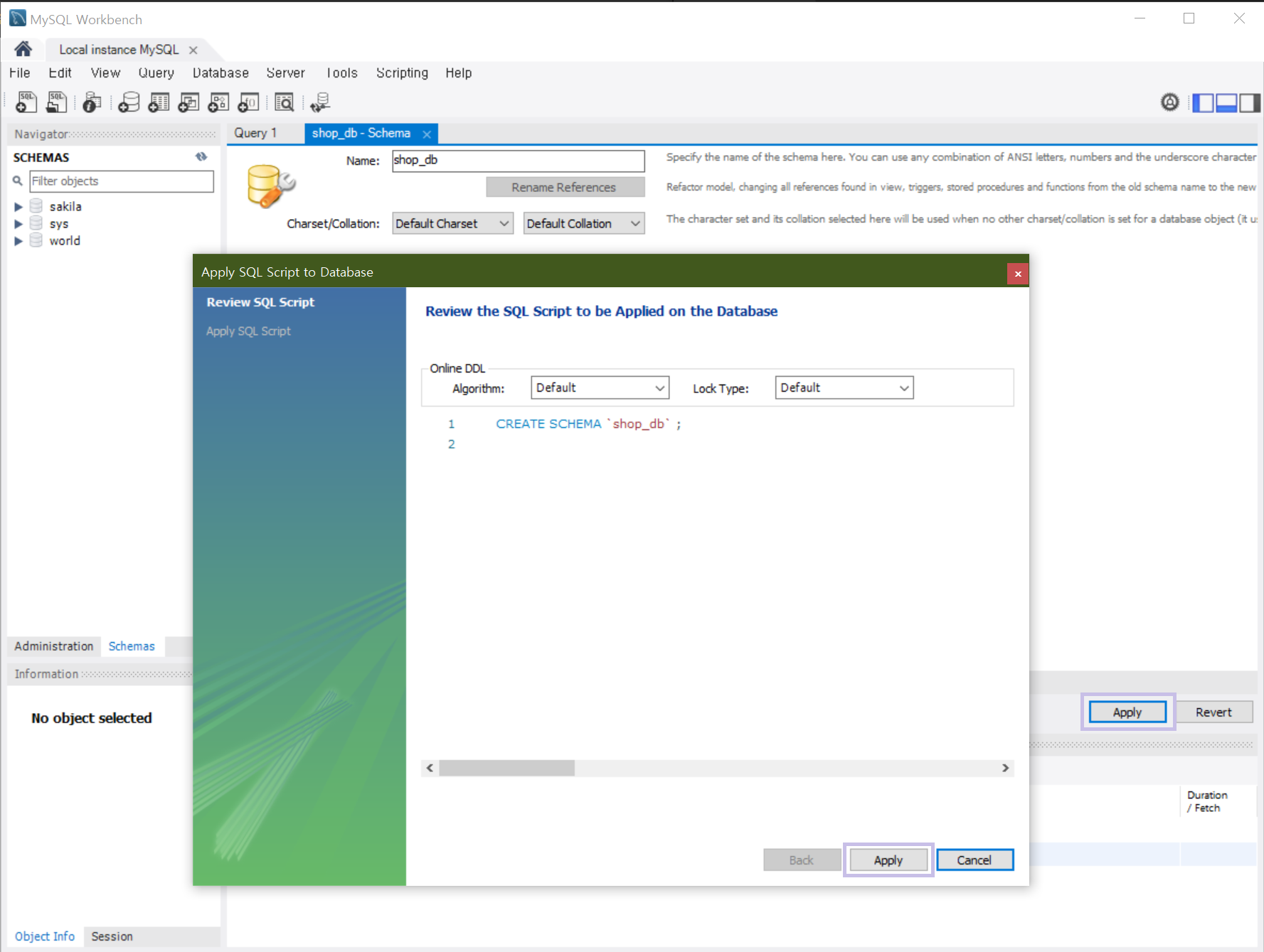Open inspector for selected object icon

92,102
